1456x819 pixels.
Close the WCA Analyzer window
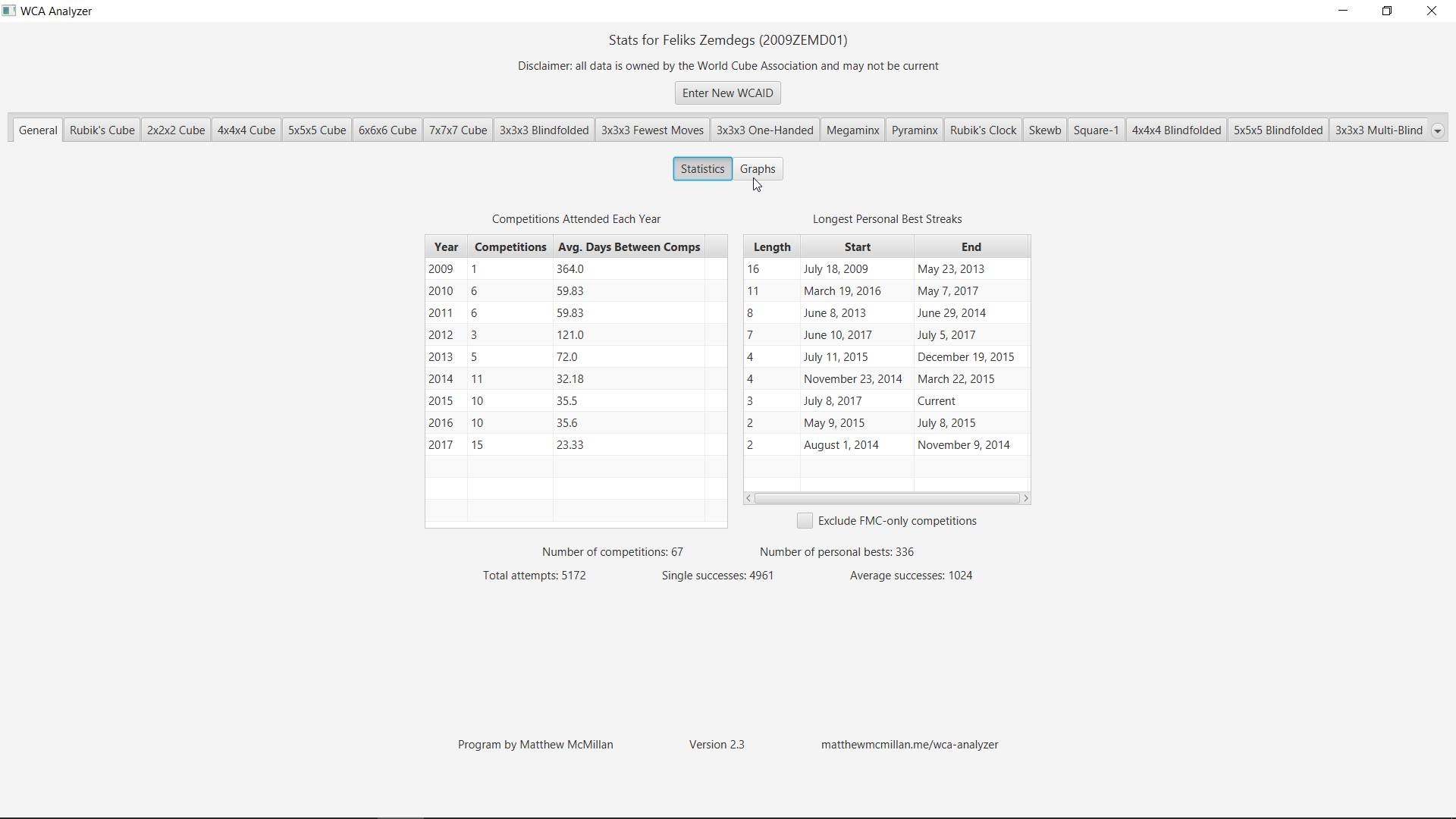(1432, 11)
